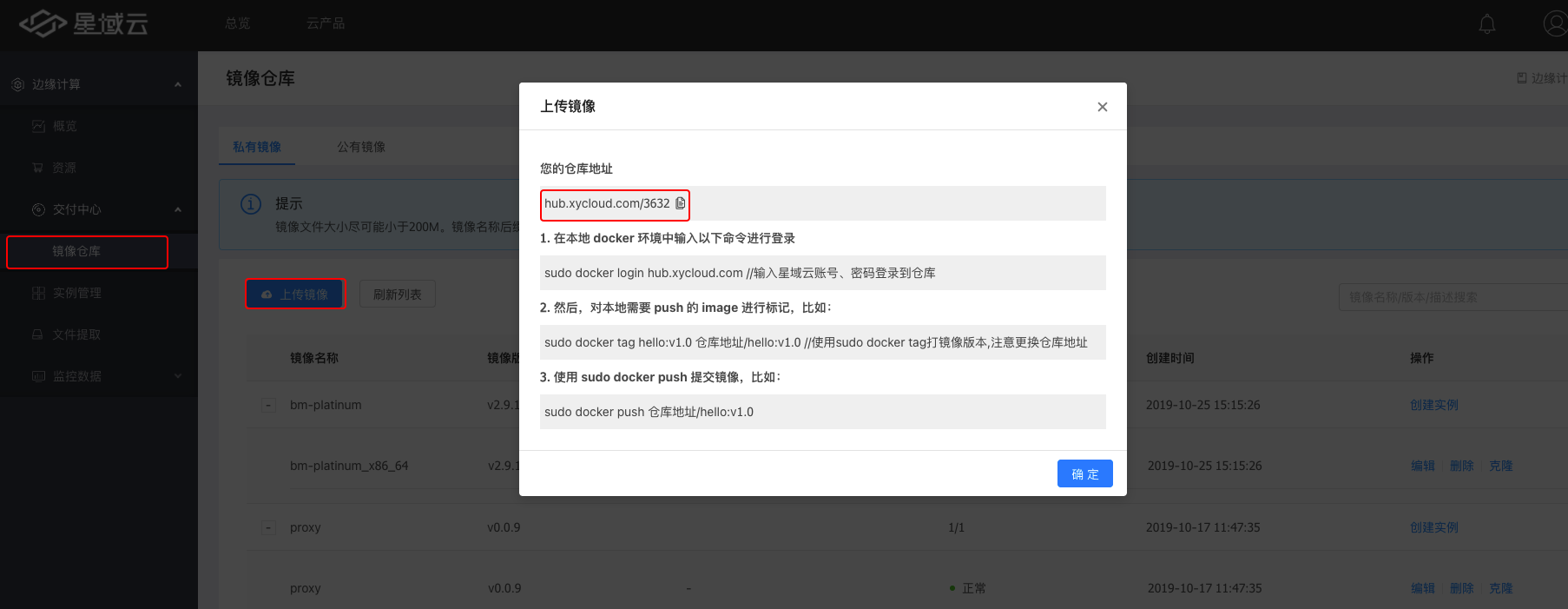Open the user avatar icon
This screenshot has height=609, width=1568.
1554,23
